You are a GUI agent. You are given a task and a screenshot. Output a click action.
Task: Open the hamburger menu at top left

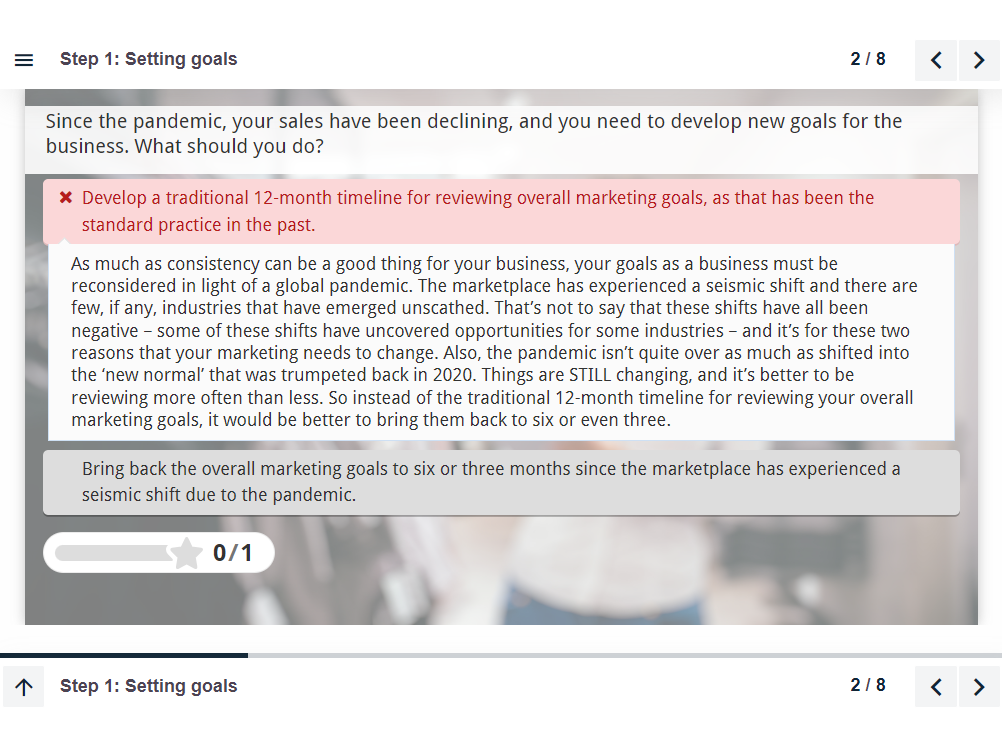tap(24, 60)
